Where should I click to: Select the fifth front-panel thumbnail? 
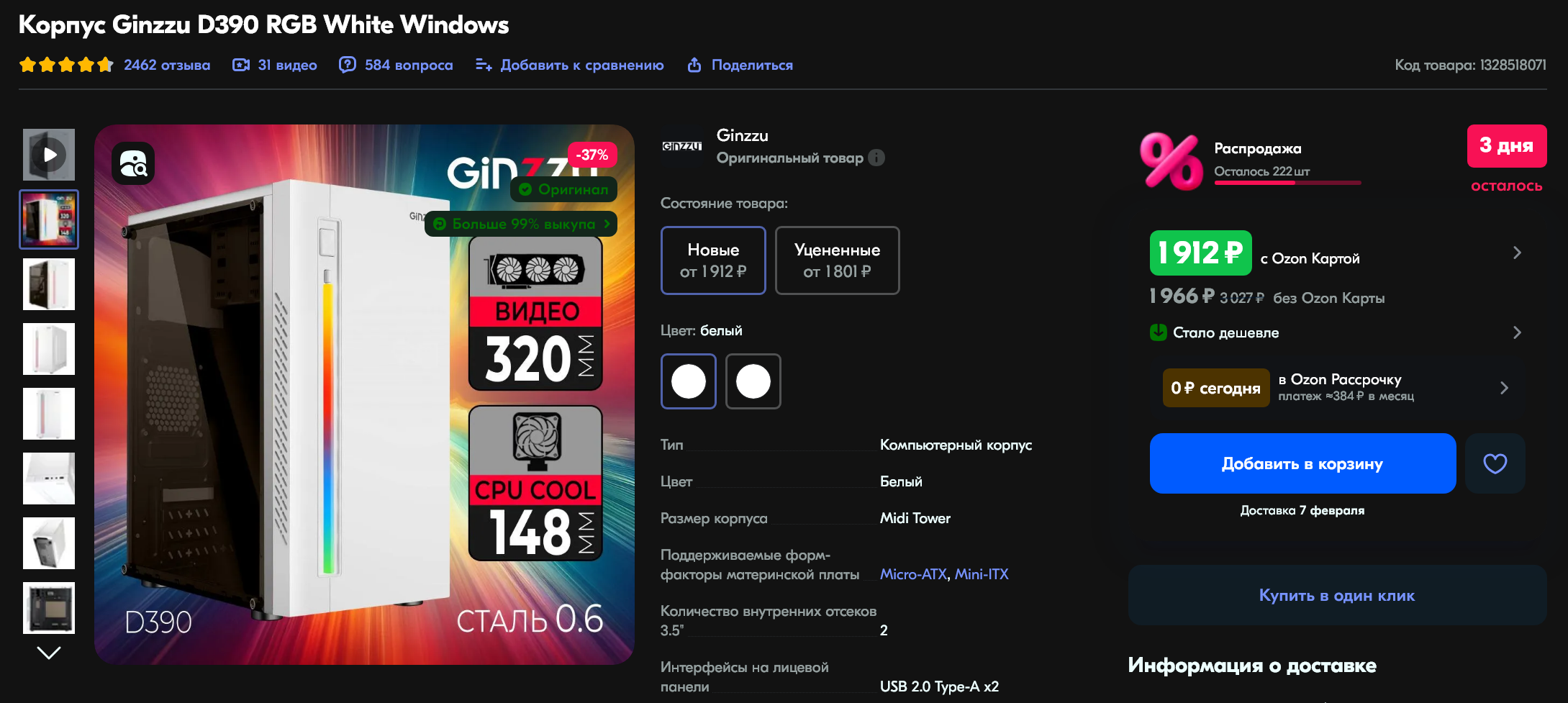(x=49, y=414)
